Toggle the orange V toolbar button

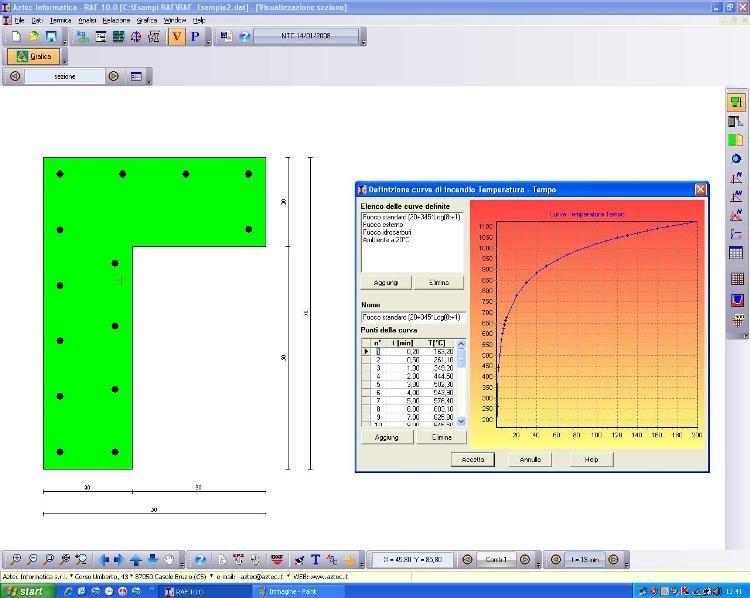pyautogui.click(x=177, y=37)
